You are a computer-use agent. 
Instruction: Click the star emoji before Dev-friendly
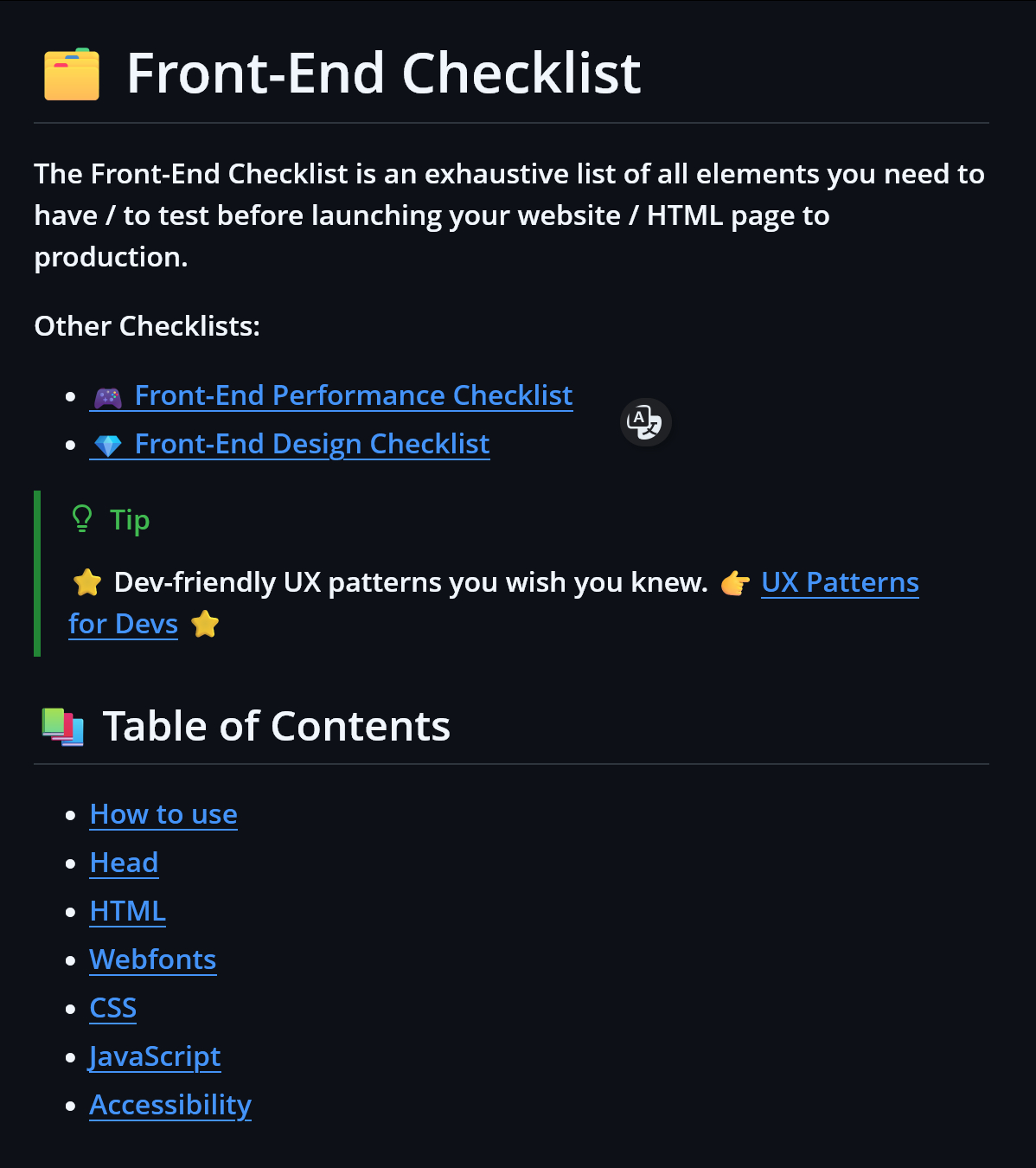click(x=87, y=583)
